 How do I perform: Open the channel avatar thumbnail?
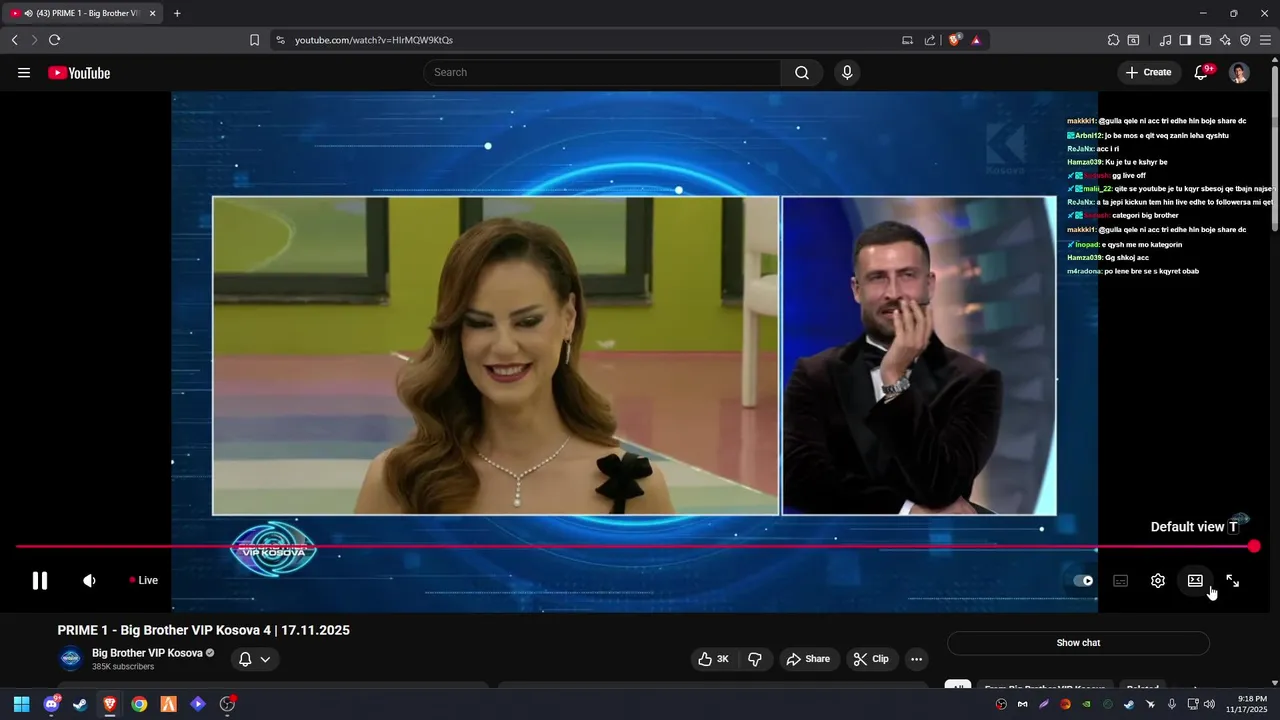click(x=70, y=658)
